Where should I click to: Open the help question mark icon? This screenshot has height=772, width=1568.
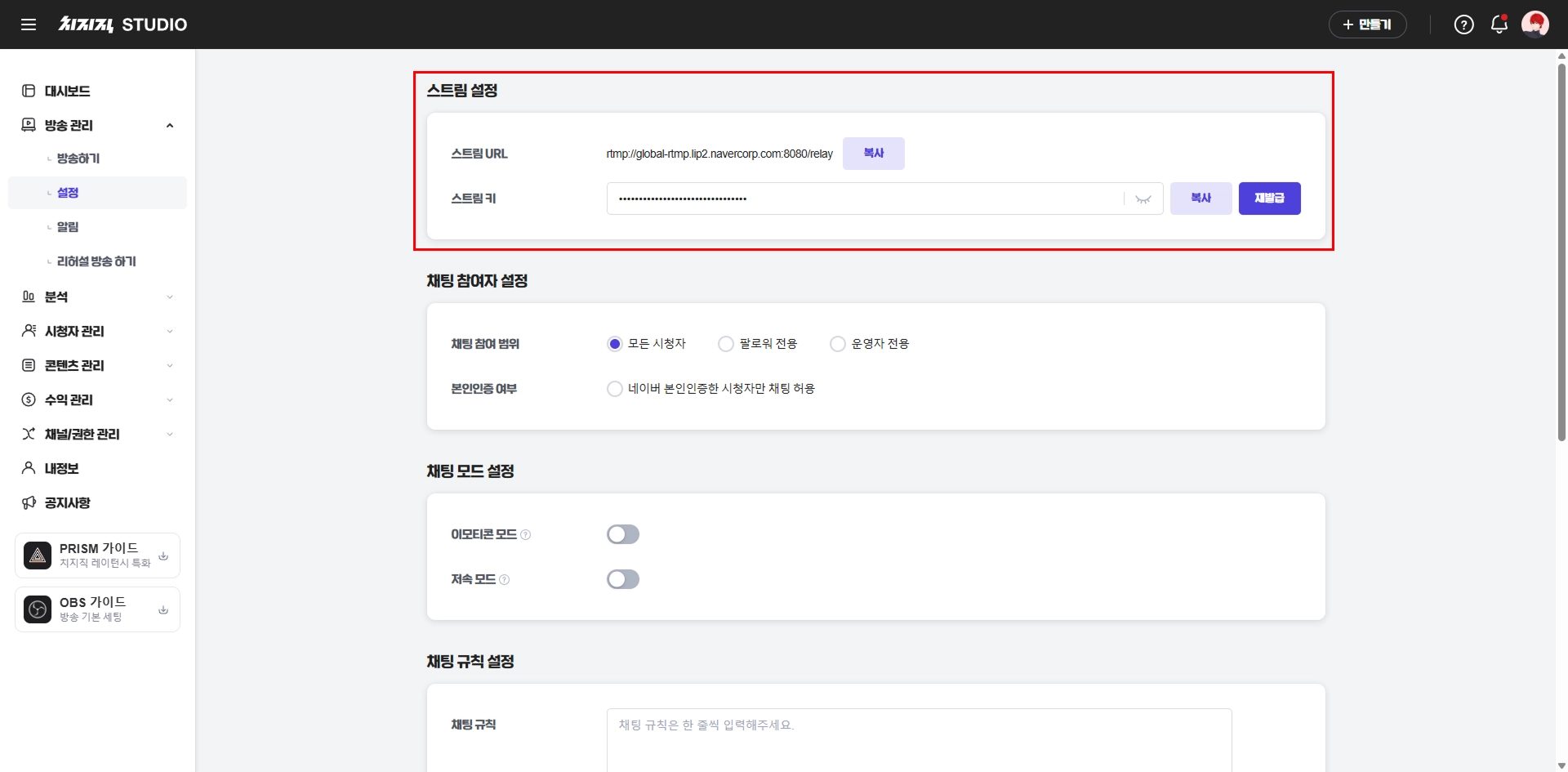[x=1464, y=25]
